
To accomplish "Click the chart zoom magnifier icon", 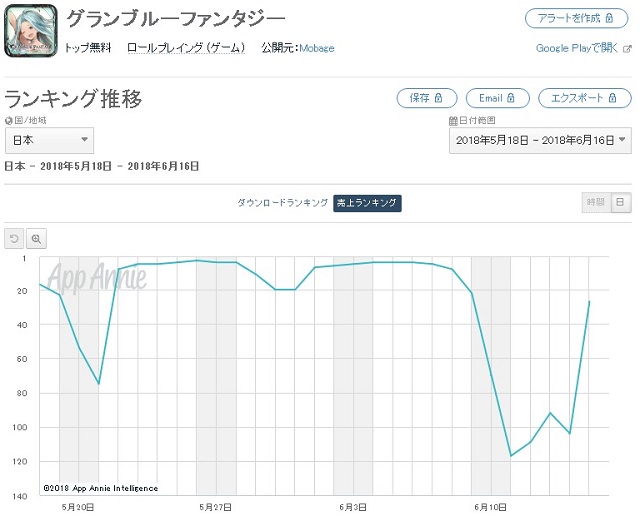I will coord(36,238).
